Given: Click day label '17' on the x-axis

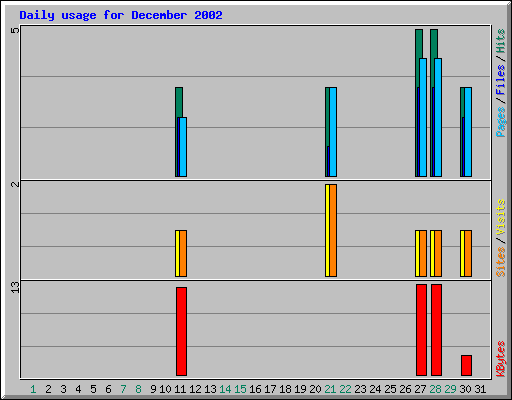Looking at the screenshot, I should 270,389.
